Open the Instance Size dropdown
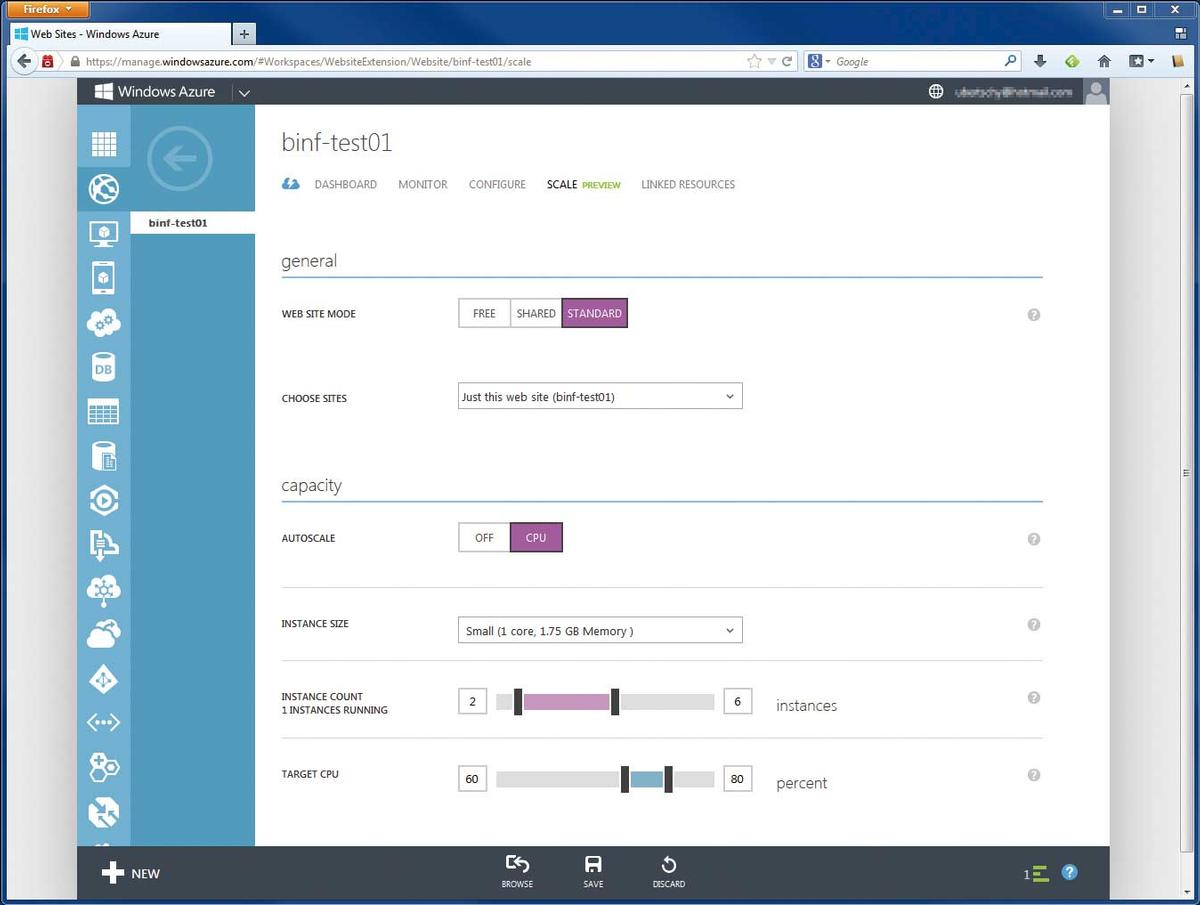Screen dimensions: 1200x905 pyautogui.click(x=600, y=630)
